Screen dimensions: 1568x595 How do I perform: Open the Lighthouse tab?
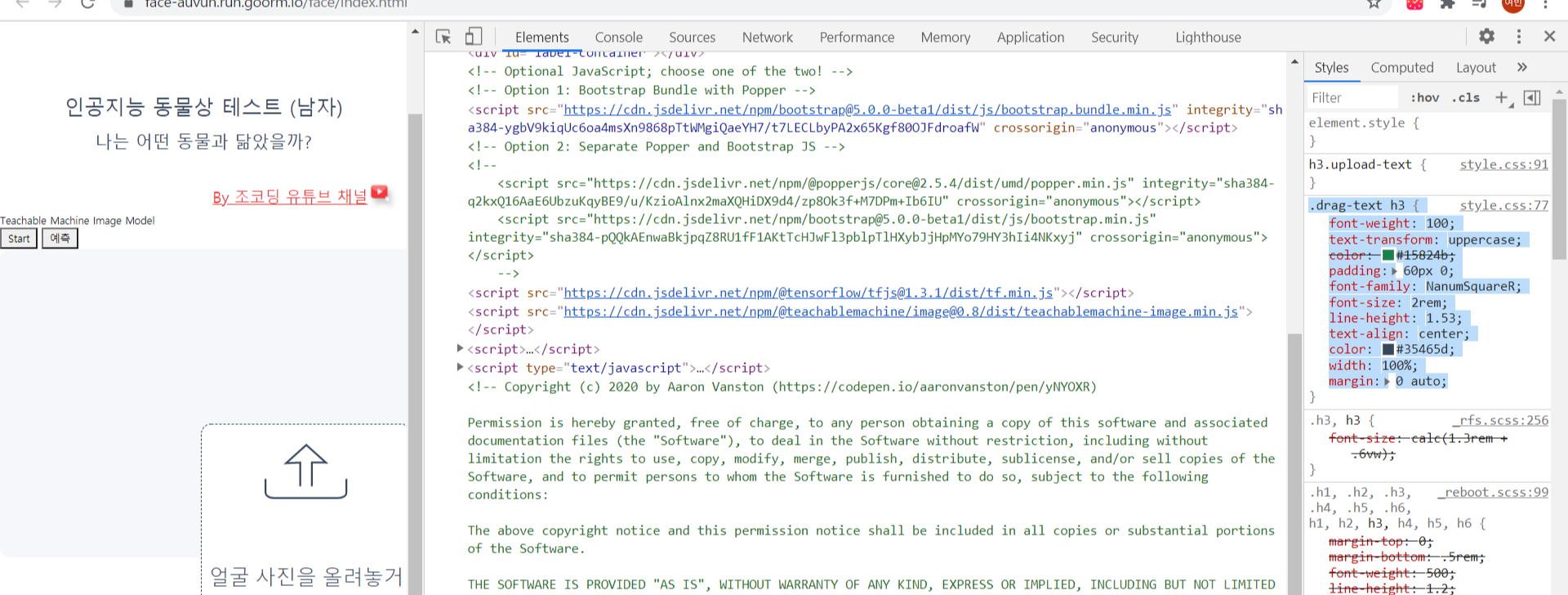click(1208, 38)
